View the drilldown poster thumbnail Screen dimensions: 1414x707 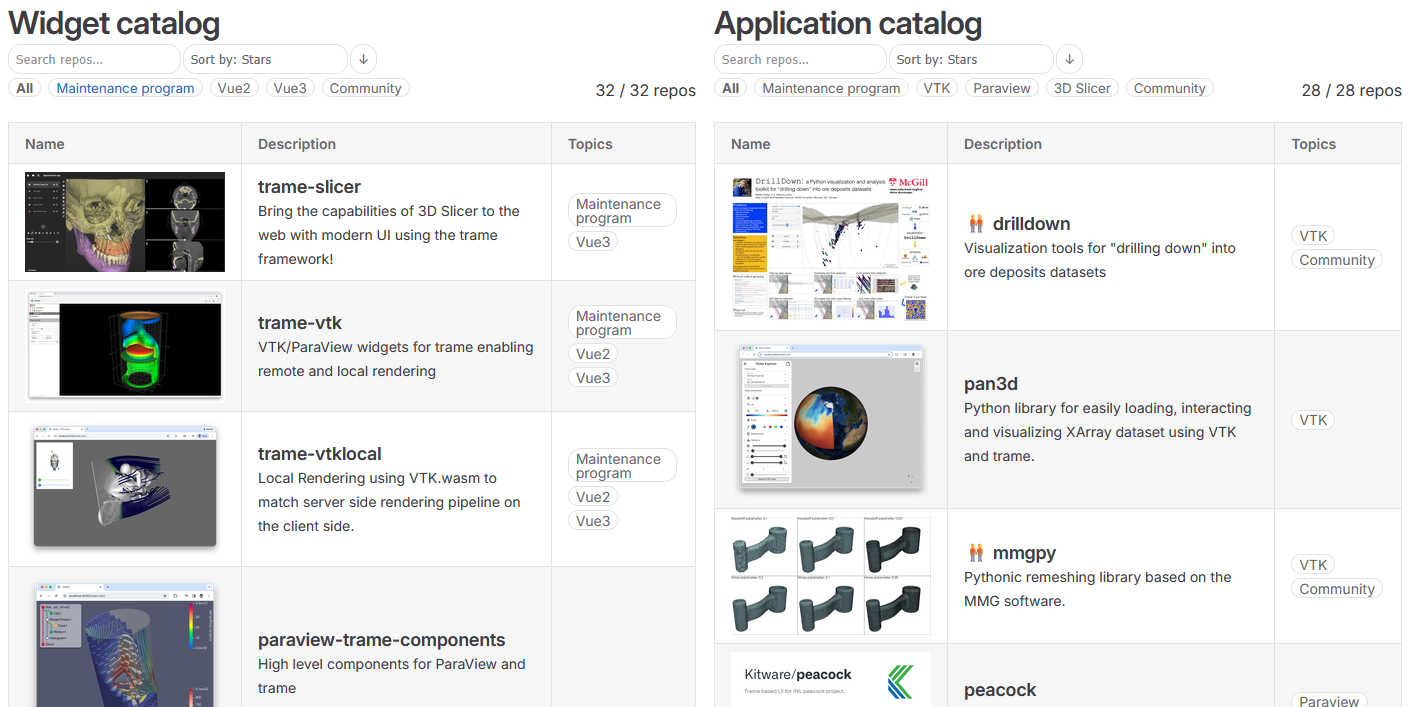[x=831, y=247]
